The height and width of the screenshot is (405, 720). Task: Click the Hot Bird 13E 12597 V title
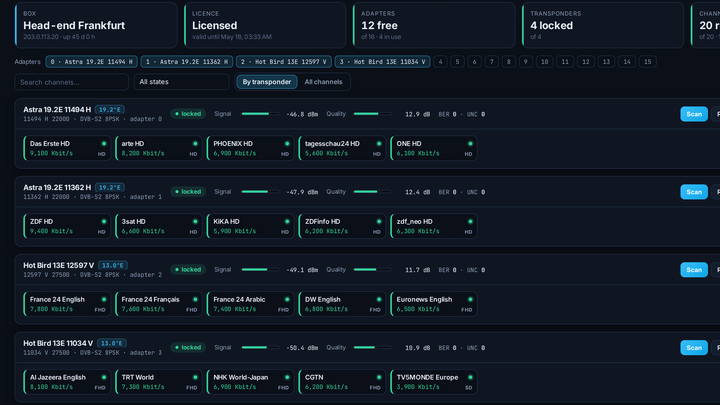(x=59, y=265)
